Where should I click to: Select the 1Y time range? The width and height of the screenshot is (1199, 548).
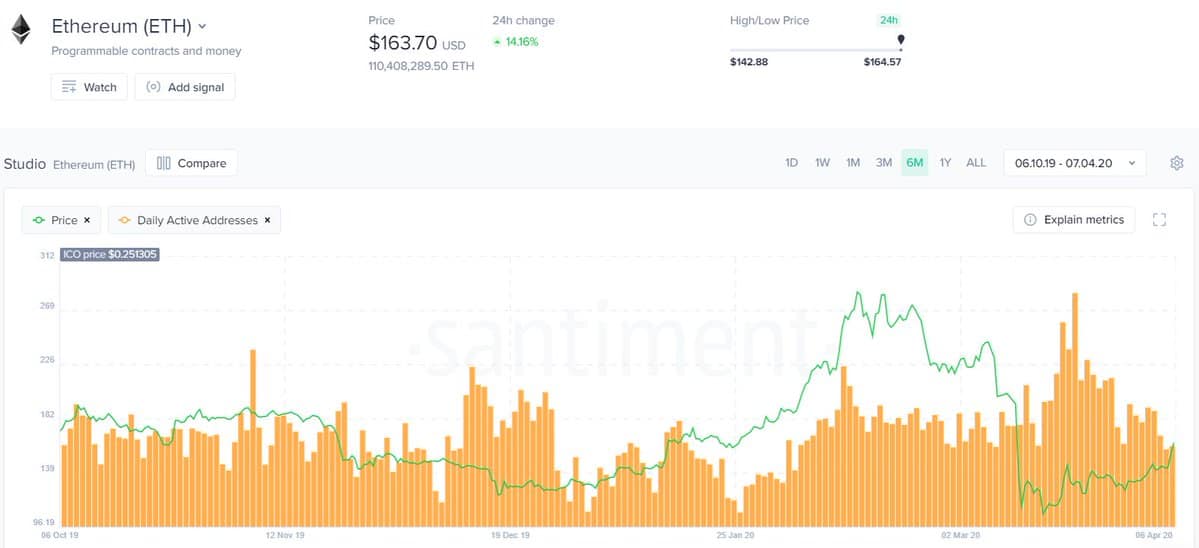945,163
